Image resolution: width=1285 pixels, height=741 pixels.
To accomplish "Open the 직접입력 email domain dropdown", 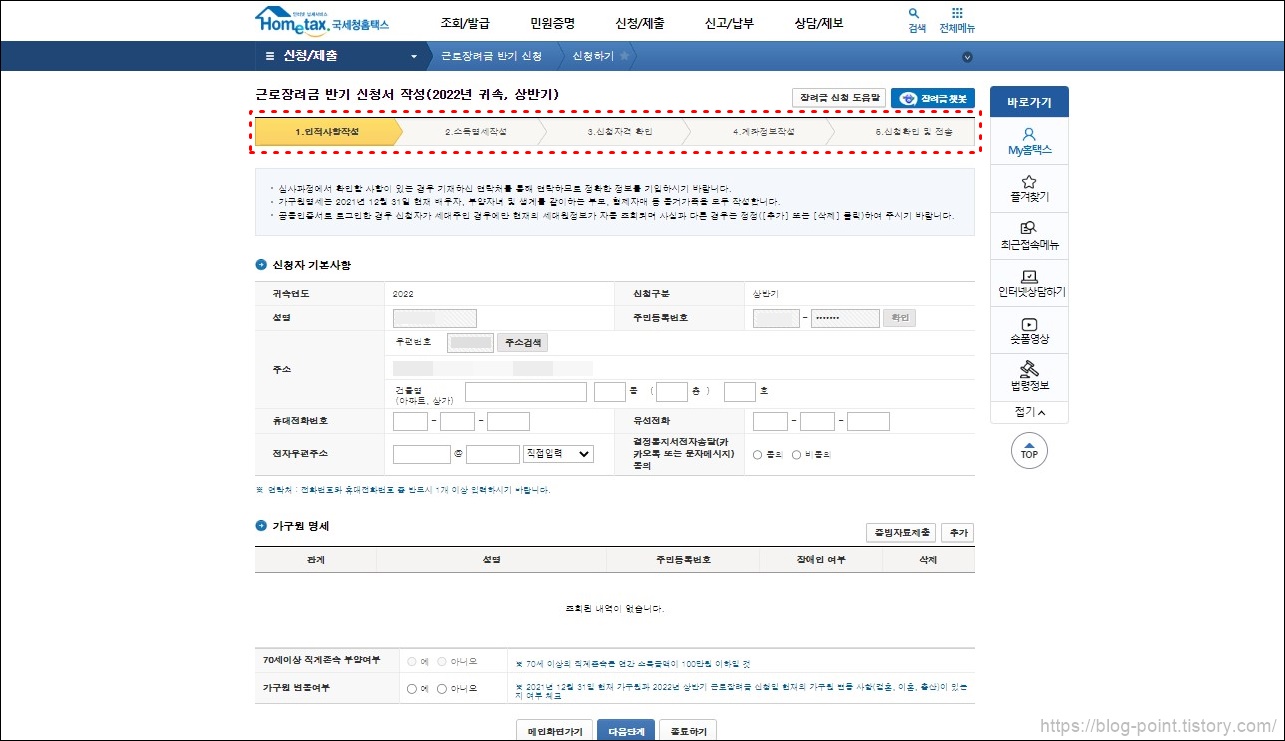I will (x=558, y=453).
